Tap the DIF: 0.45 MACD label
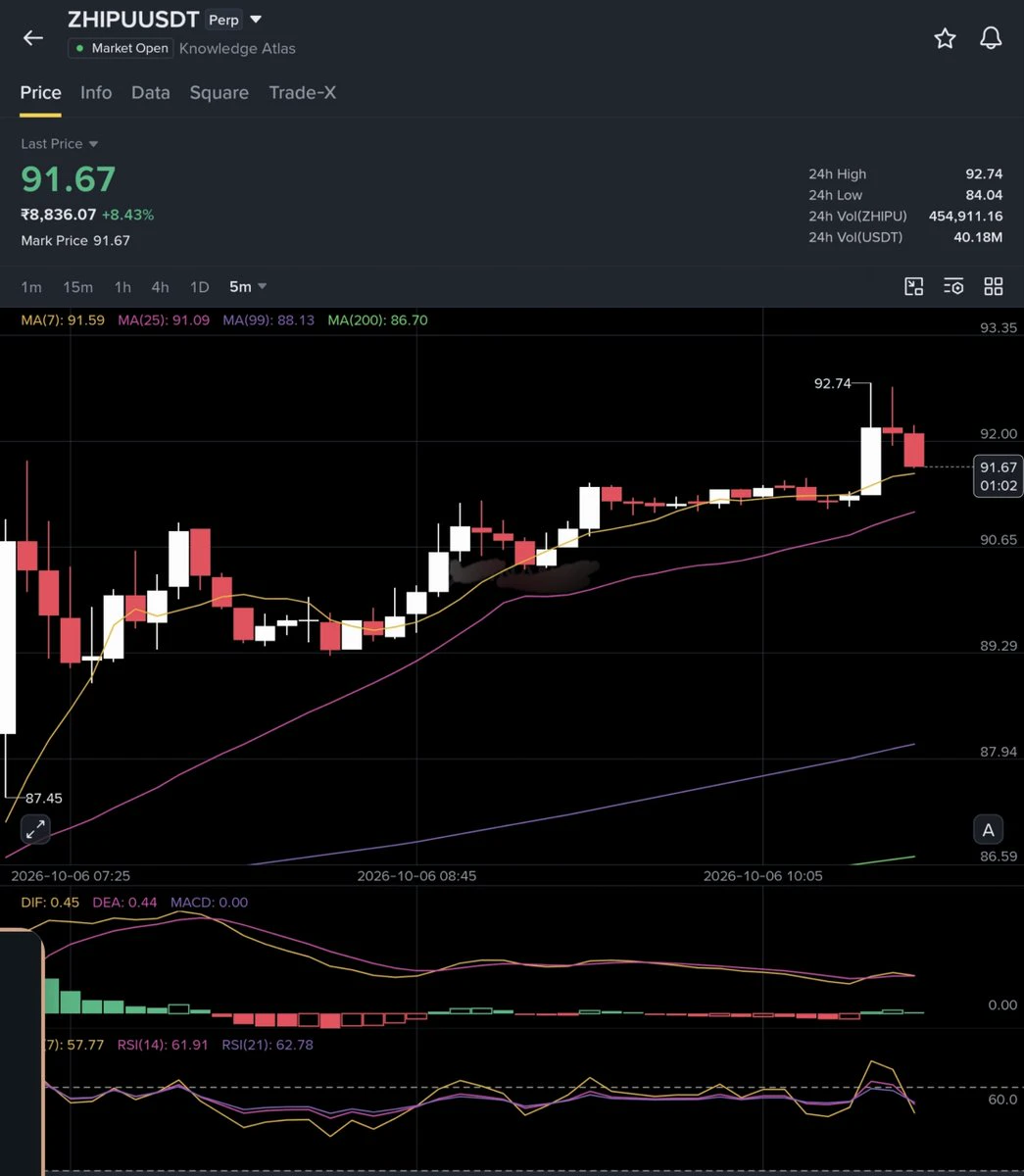 [x=50, y=902]
